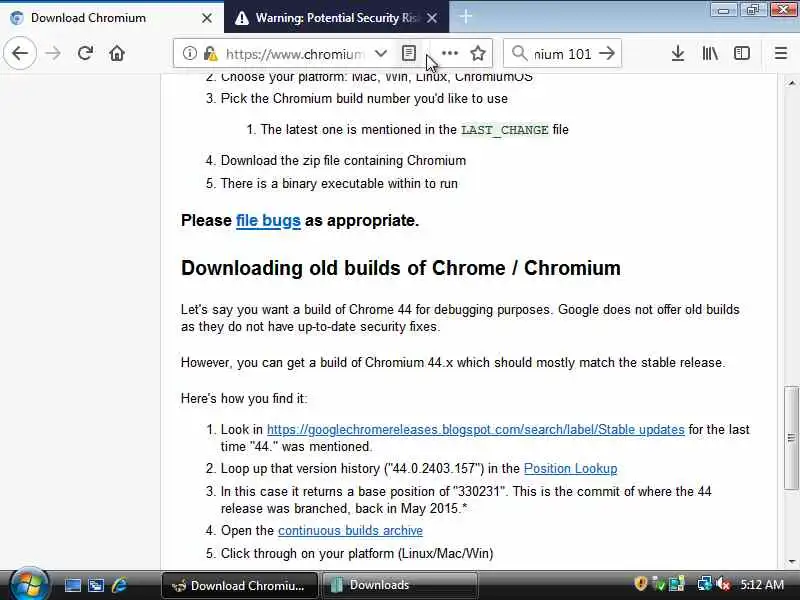Open the Firefox home page
Screen dimensions: 800x600
[117, 53]
